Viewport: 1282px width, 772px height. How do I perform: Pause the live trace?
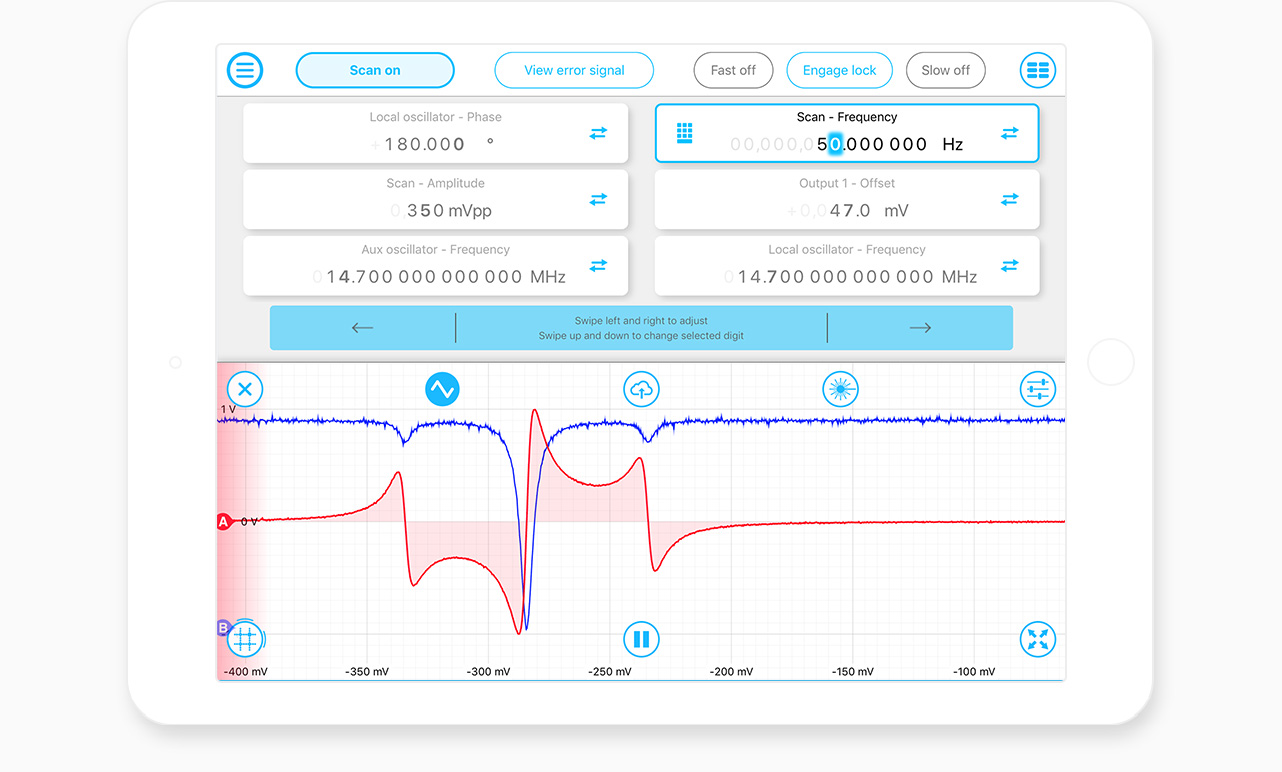(x=641, y=638)
